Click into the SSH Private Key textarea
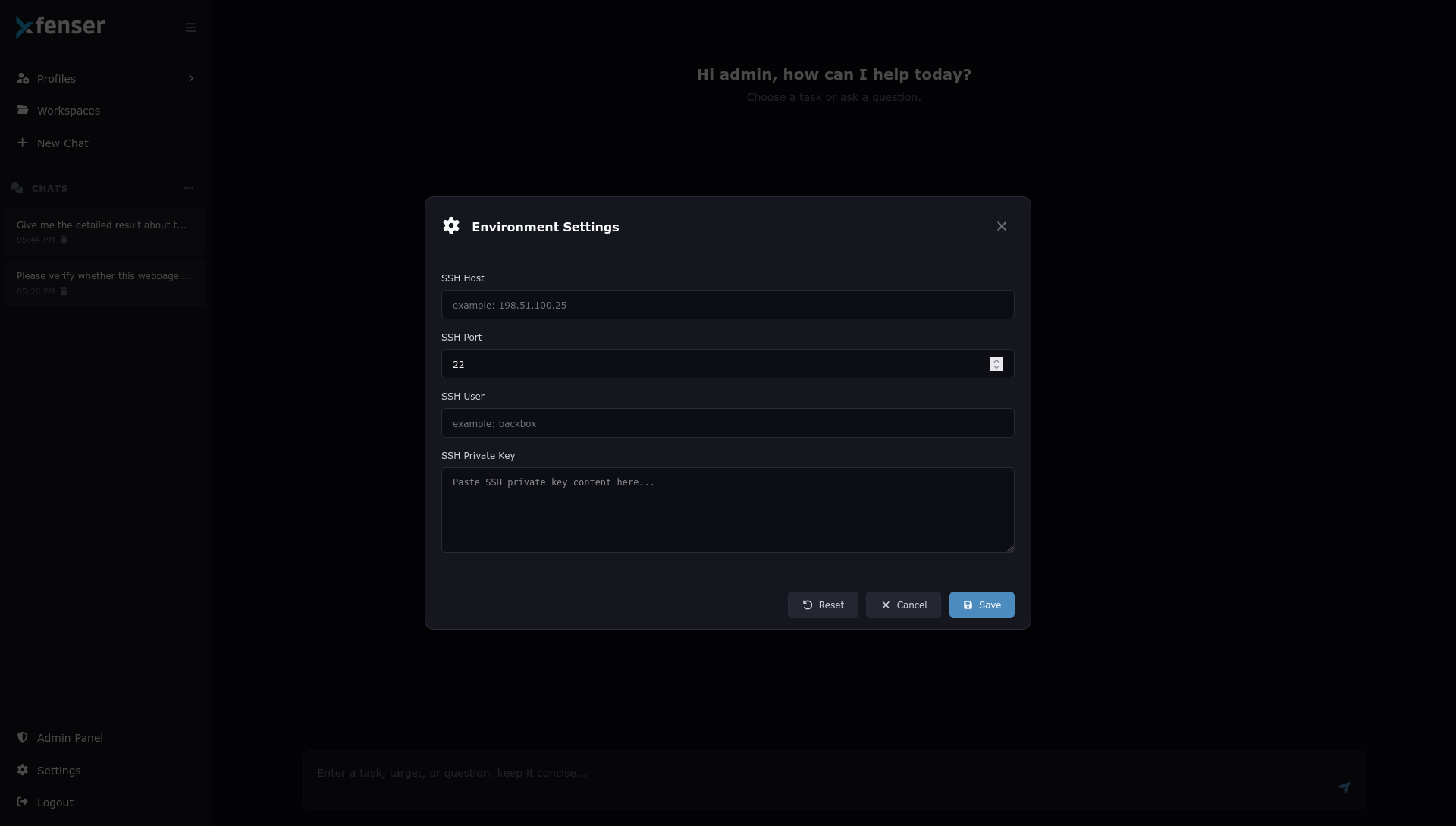The height and width of the screenshot is (826, 1456). point(727,510)
